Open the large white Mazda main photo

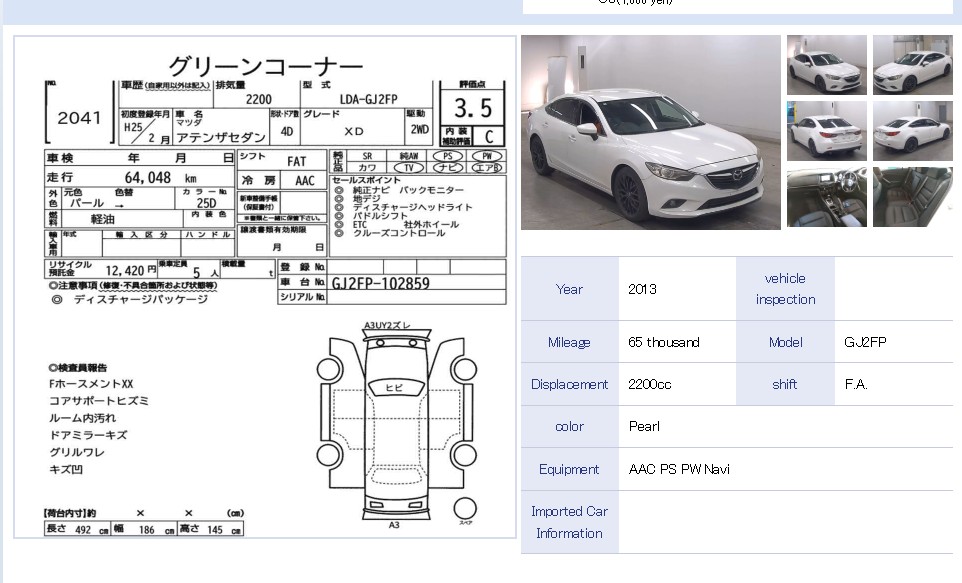pos(650,133)
